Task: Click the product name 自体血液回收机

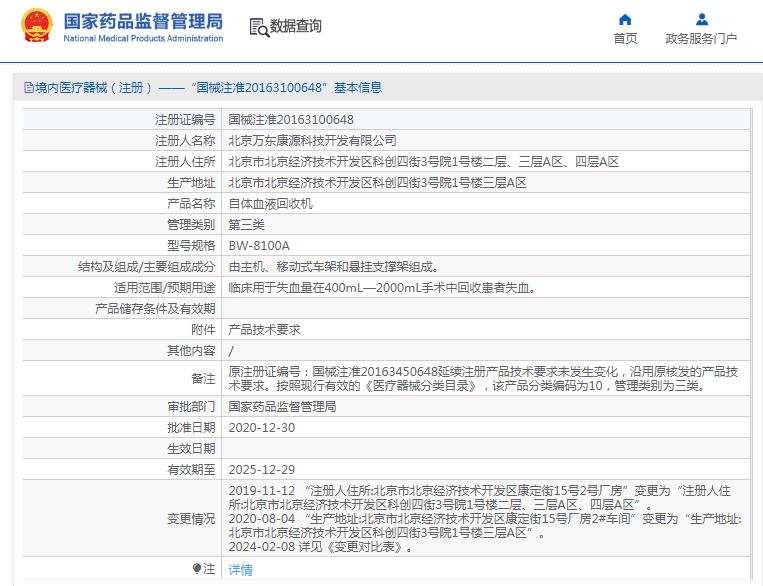Action: coord(270,203)
